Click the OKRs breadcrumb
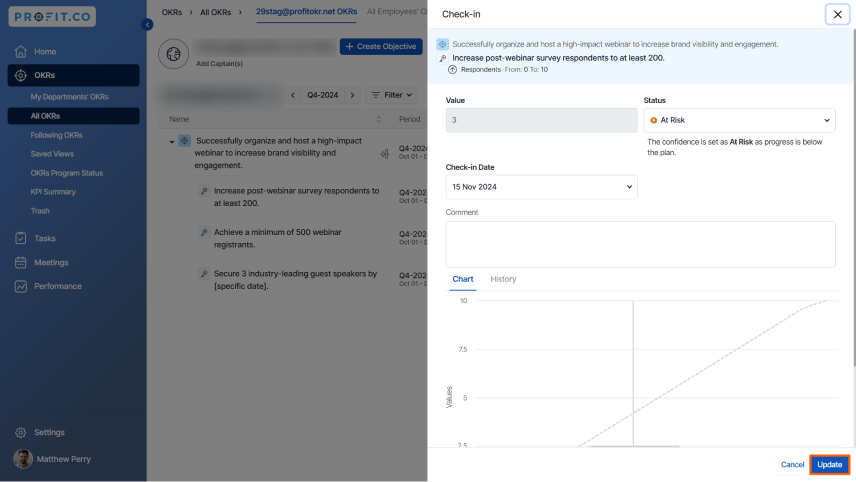This screenshot has width=856, height=482. [171, 12]
